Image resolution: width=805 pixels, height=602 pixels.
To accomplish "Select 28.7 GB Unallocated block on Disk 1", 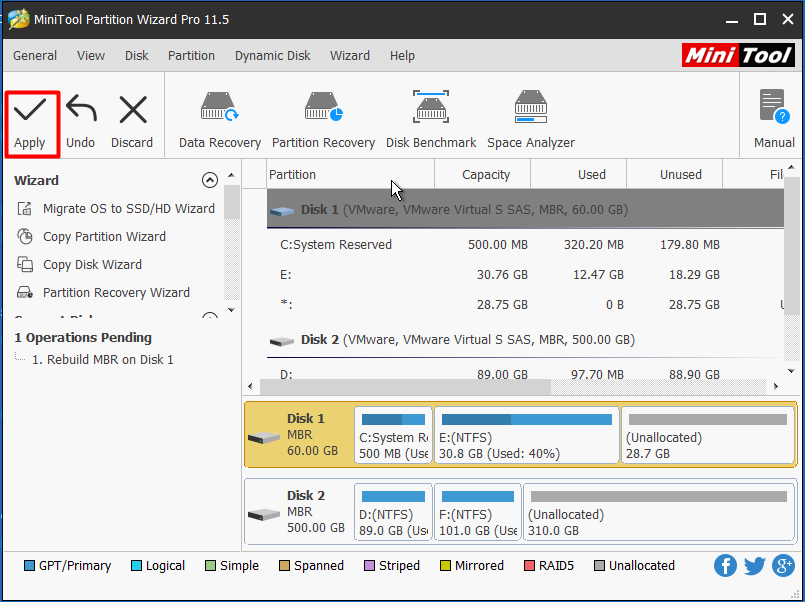I will point(708,435).
